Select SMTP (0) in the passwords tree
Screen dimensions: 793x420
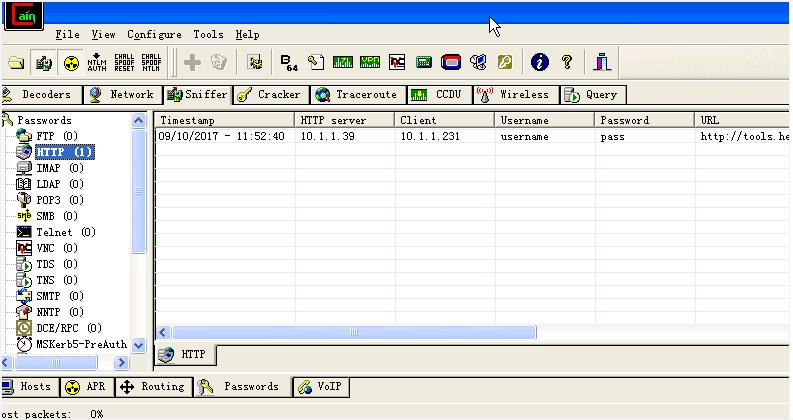(60, 296)
